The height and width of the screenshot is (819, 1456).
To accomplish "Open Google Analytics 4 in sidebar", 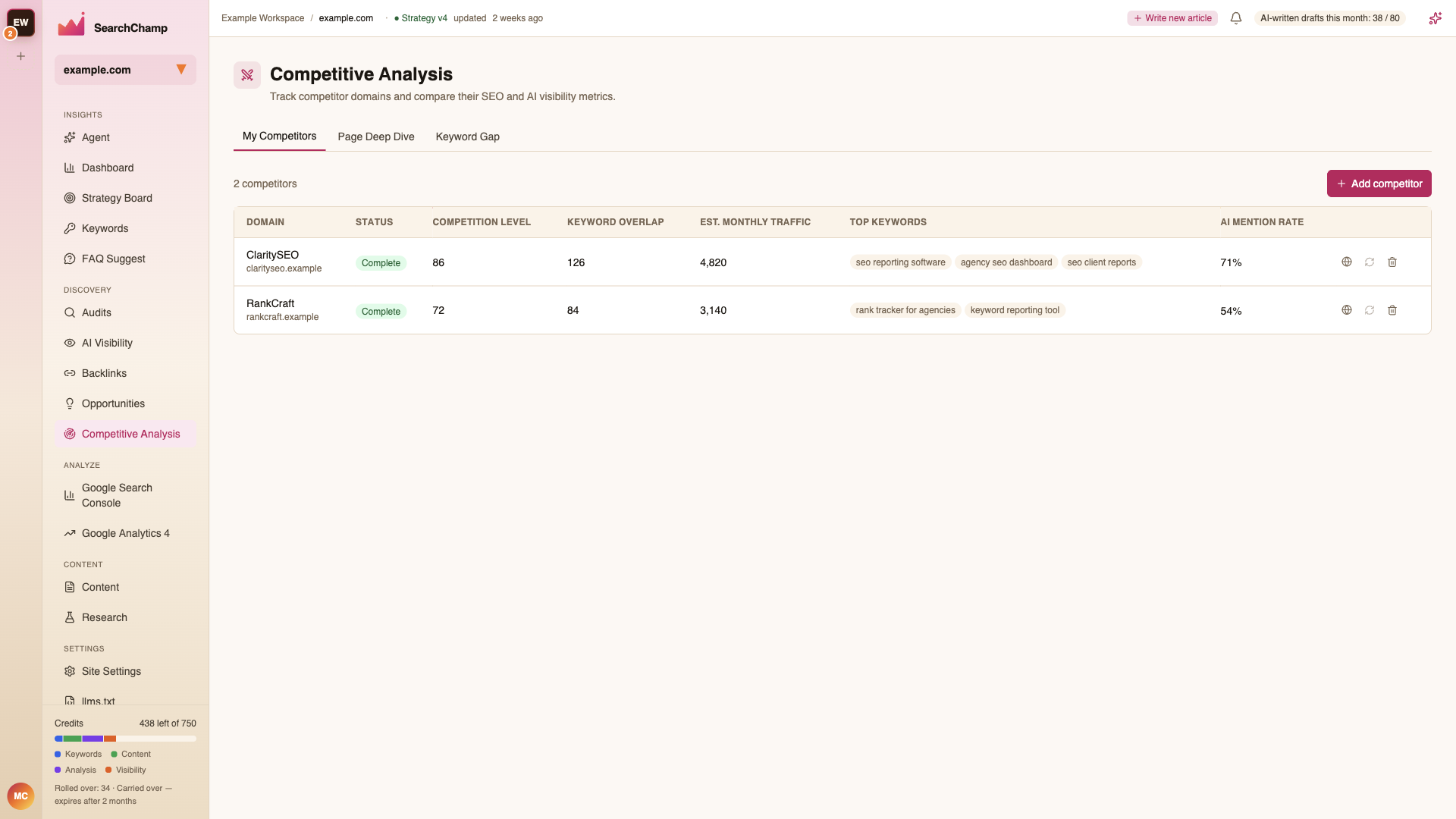I will pyautogui.click(x=125, y=533).
